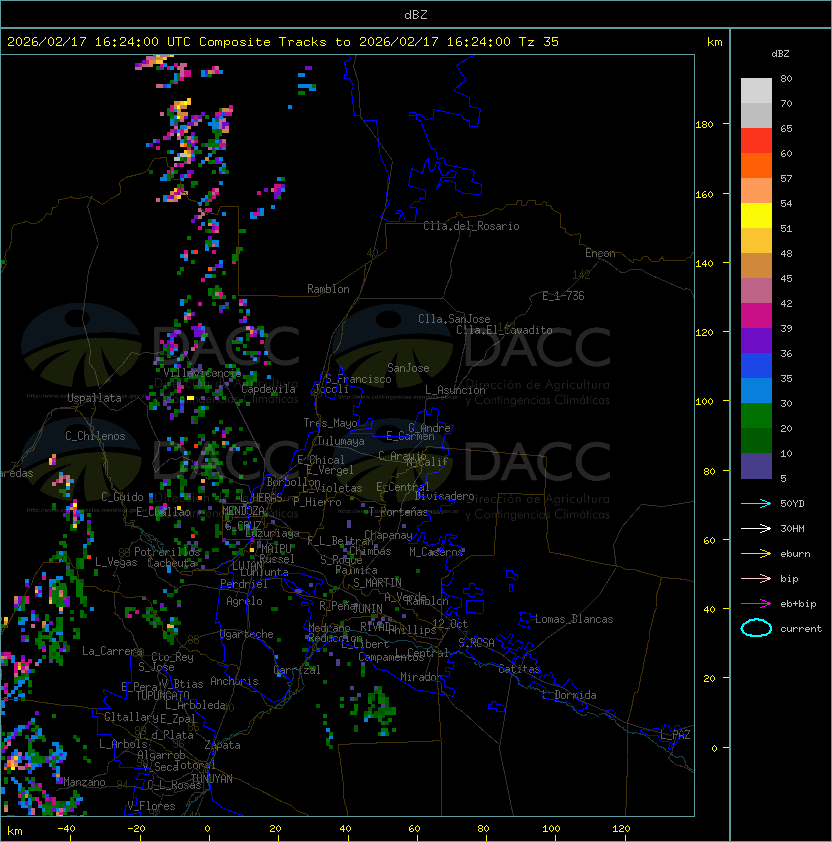The height and width of the screenshot is (842, 832).
Task: Select the gray 70 dBZ swatch
Action: tap(756, 115)
